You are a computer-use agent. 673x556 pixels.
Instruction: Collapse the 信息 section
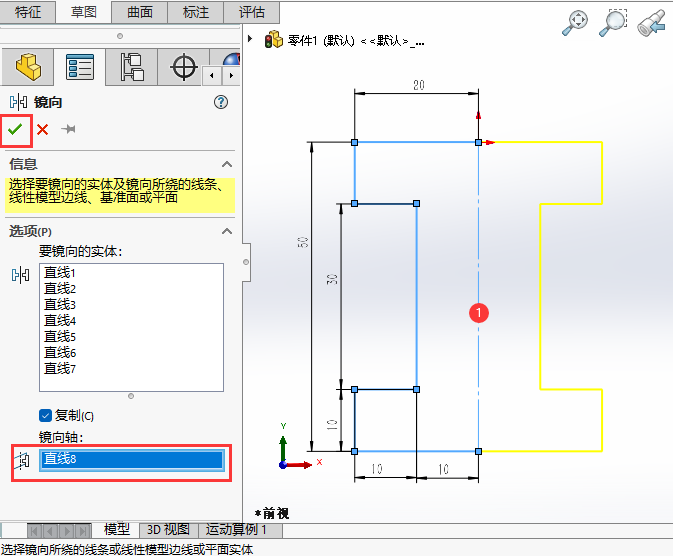click(x=227, y=164)
